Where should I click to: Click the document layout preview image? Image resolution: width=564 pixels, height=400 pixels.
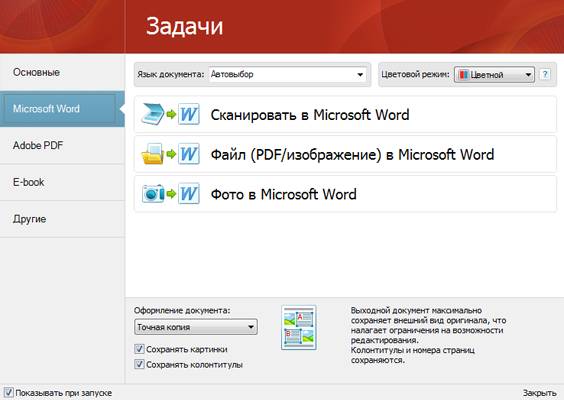pos(299,328)
